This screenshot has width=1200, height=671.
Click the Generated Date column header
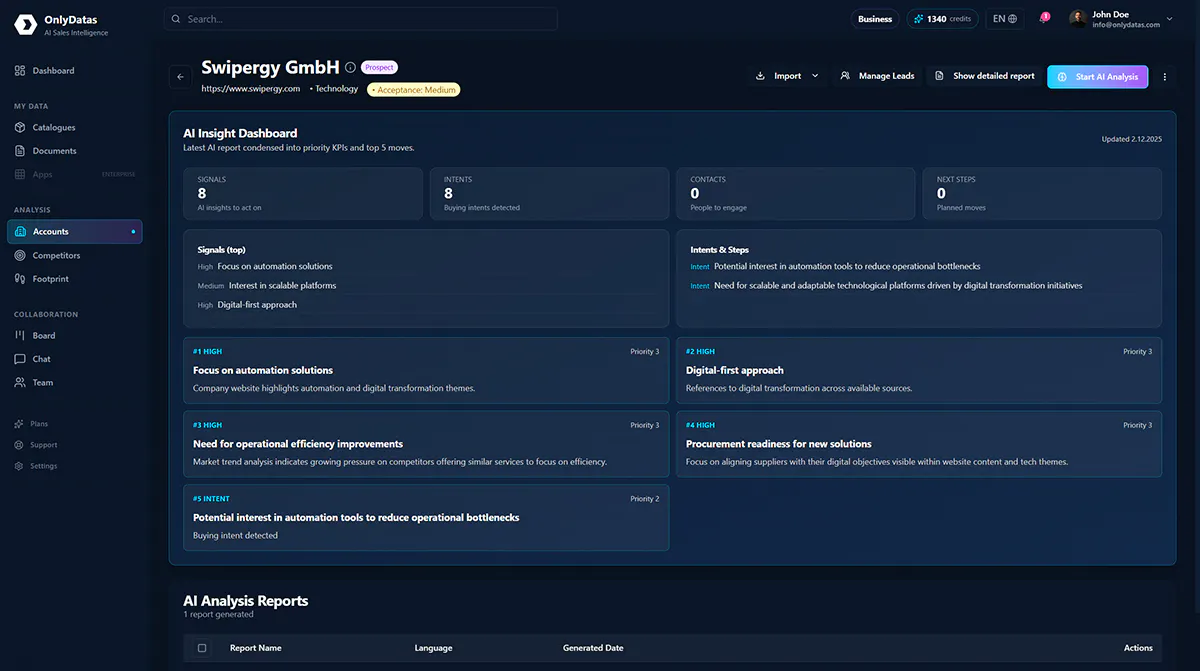point(593,648)
